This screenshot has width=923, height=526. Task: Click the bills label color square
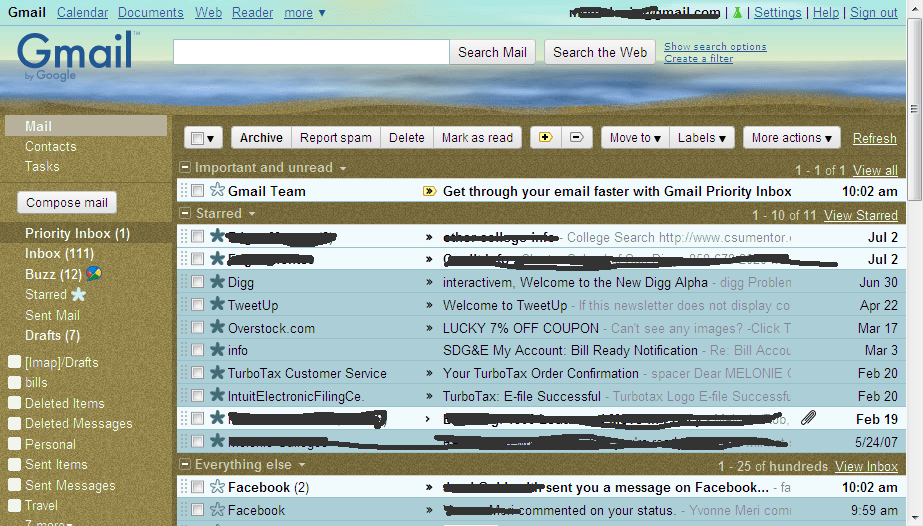(x=14, y=383)
